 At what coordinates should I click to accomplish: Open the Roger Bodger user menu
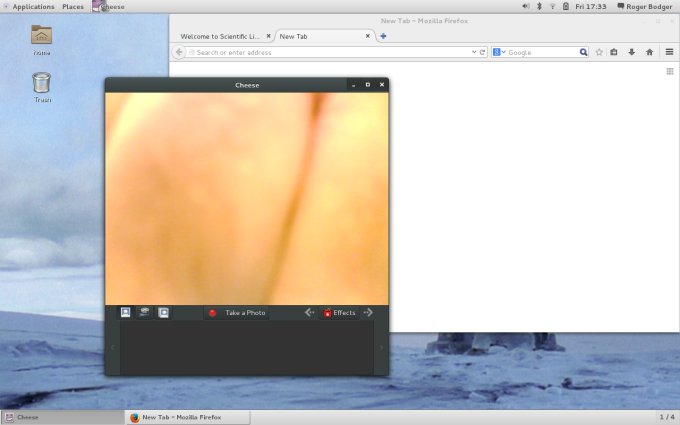[643, 6]
